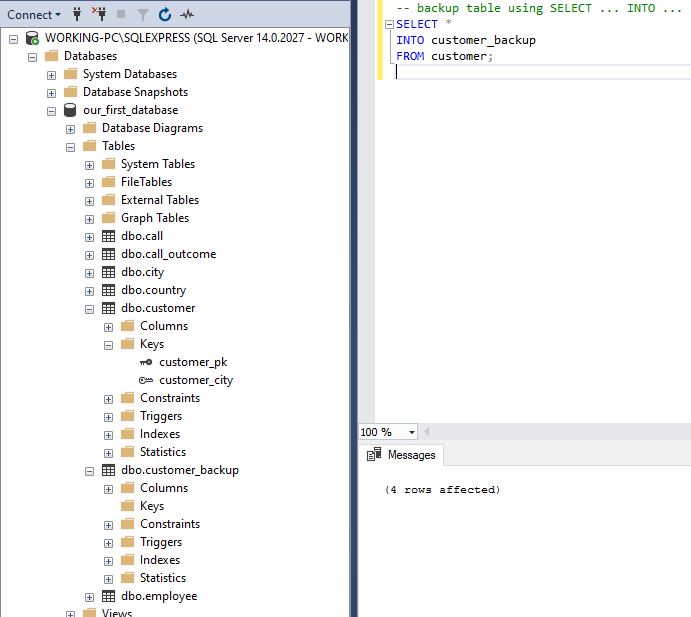Click the table icon of dbo.country
The width and height of the screenshot is (691, 617).
(108, 290)
